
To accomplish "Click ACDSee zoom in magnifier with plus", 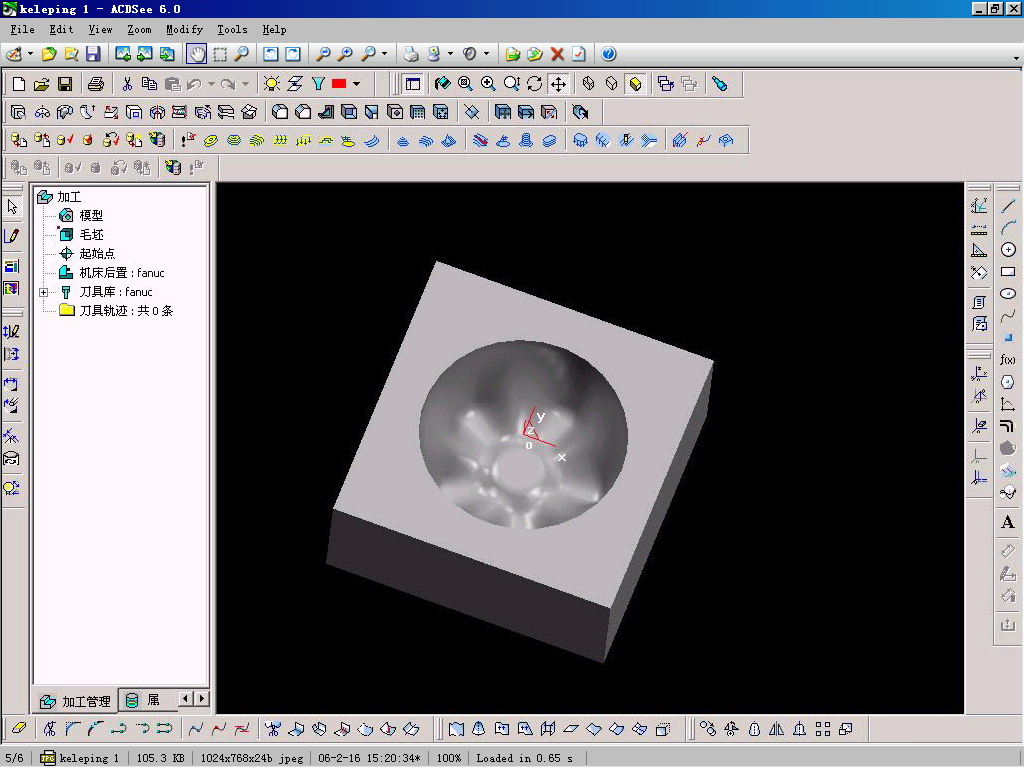I will pos(345,54).
